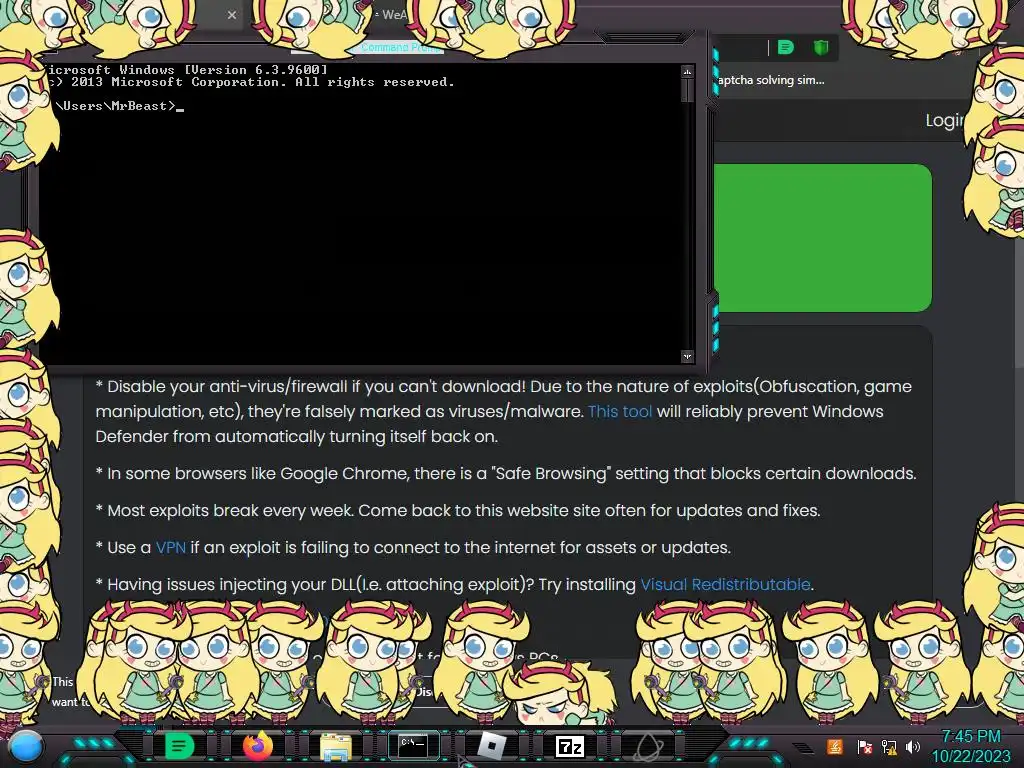Click the green extension icon in the browser toolbar
This screenshot has width=1024, height=768.
click(x=786, y=47)
